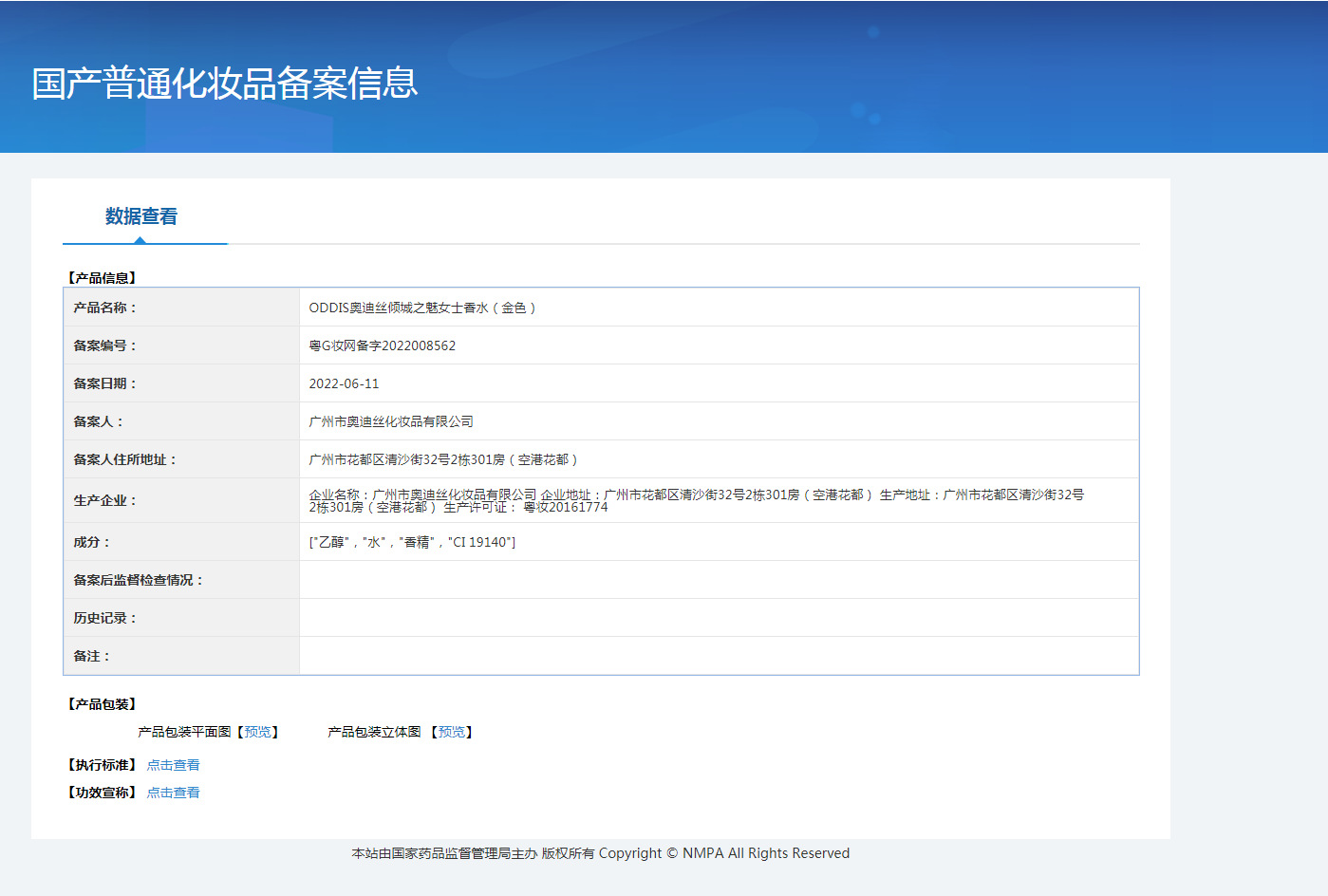Screen dimensions: 1328x896
Task: Click the 备案后监督检查情况 row label
Action: pos(139,580)
